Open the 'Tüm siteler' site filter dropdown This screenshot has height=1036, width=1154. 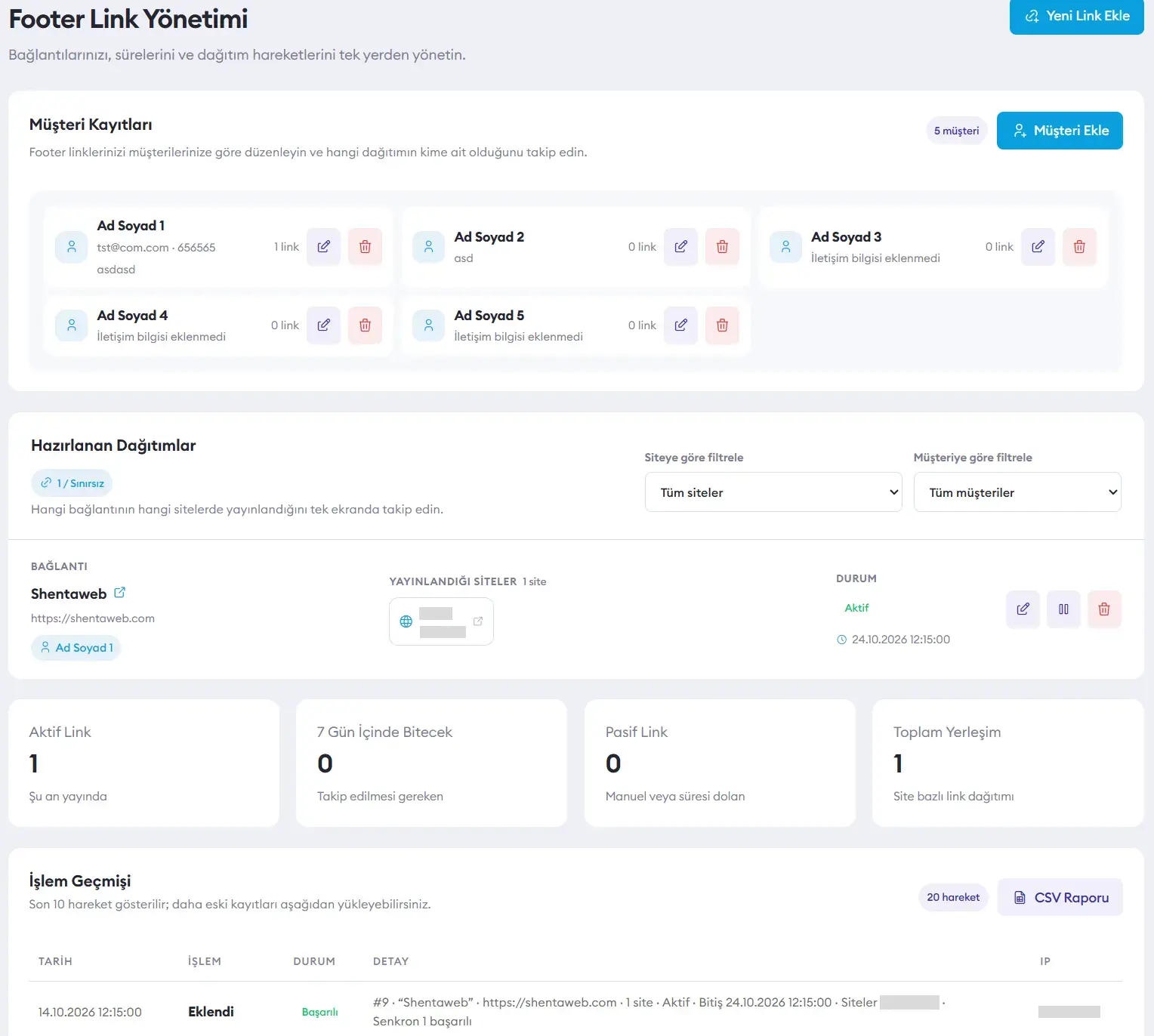coord(773,492)
